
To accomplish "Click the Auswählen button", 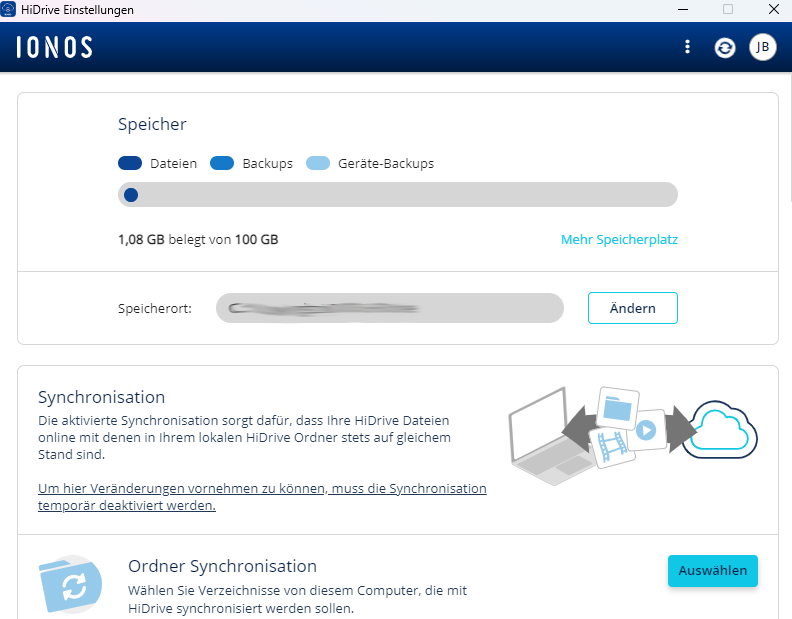I will [x=712, y=570].
